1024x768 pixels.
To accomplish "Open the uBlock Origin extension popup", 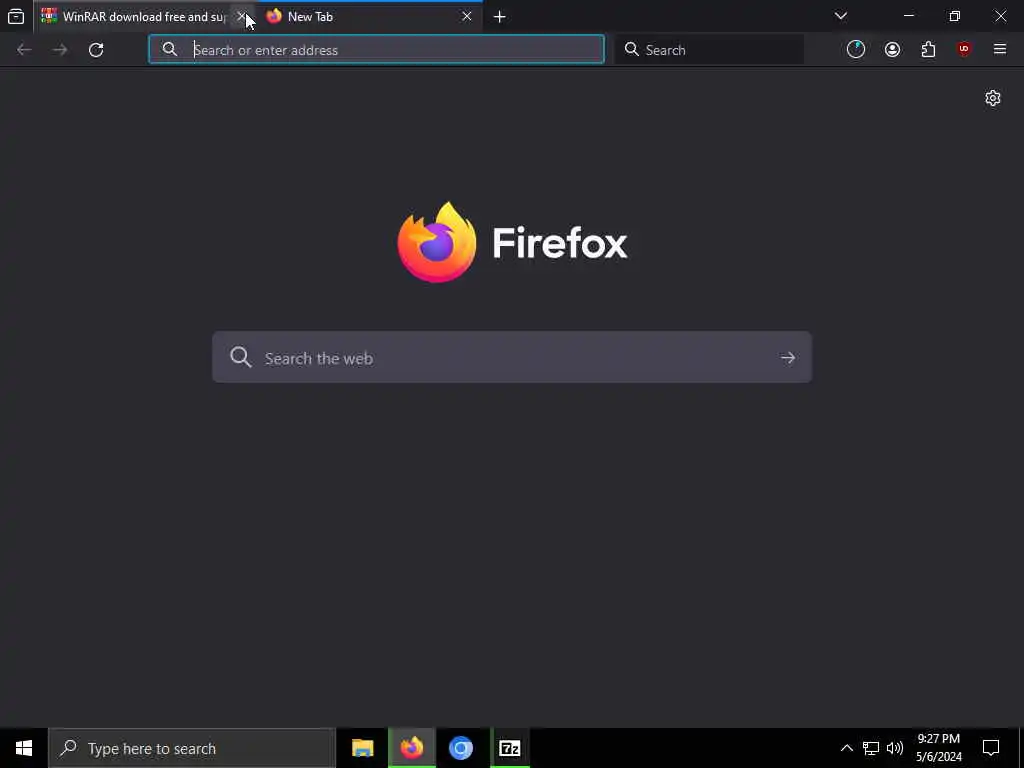I will [964, 50].
